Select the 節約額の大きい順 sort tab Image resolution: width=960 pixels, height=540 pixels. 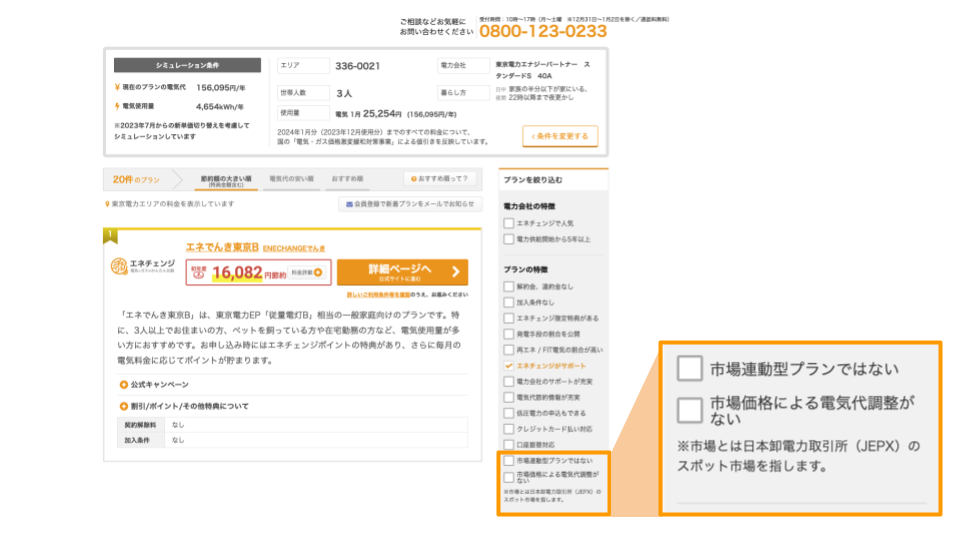(x=226, y=180)
